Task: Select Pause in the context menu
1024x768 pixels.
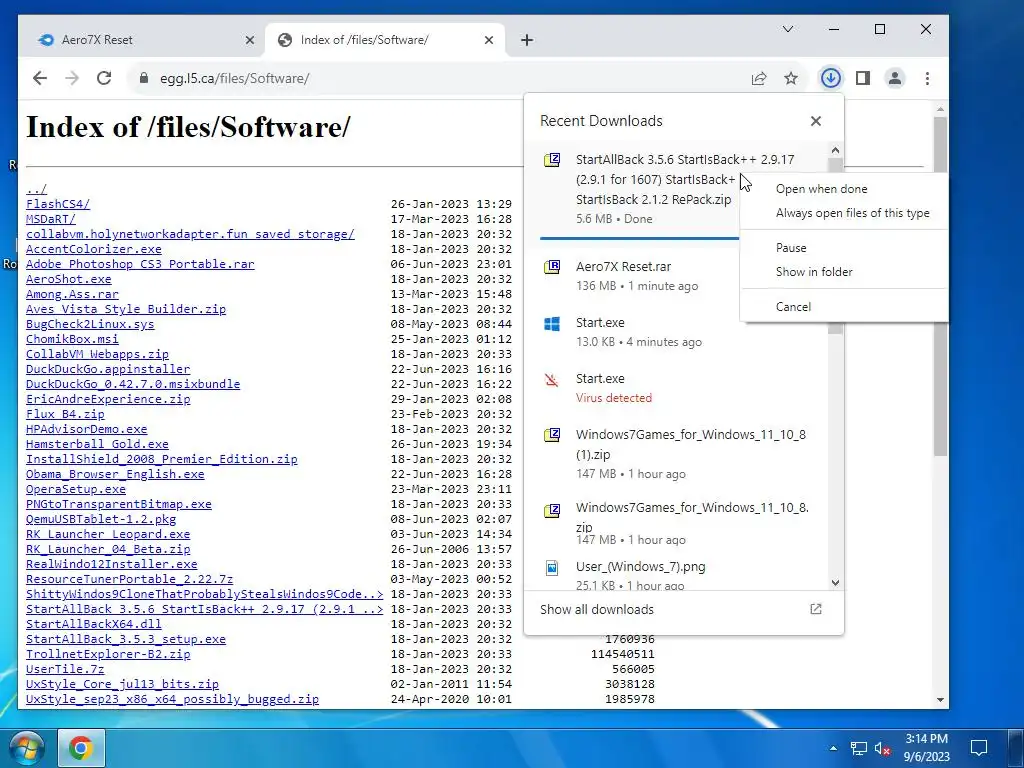Action: (791, 248)
